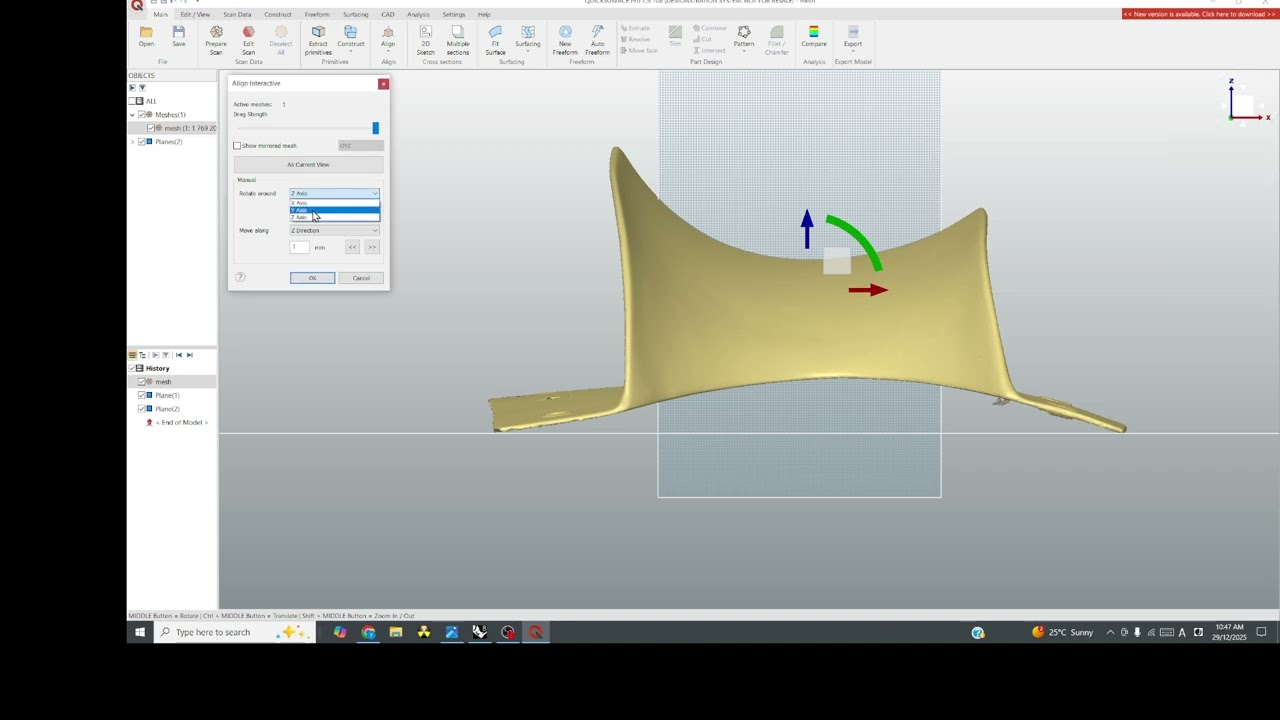
Task: Click the move distance mm field
Action: [x=299, y=247]
